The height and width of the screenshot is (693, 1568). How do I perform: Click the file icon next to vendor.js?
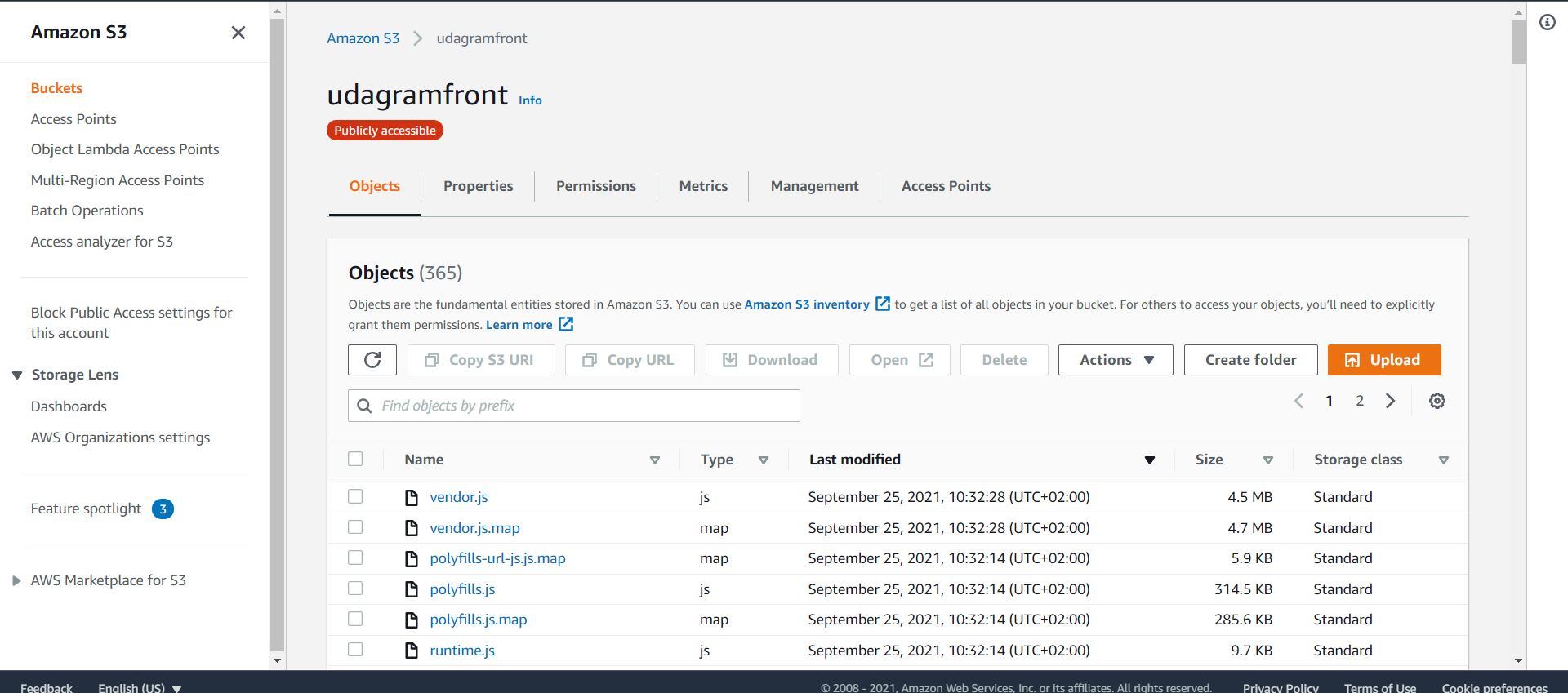click(x=412, y=497)
